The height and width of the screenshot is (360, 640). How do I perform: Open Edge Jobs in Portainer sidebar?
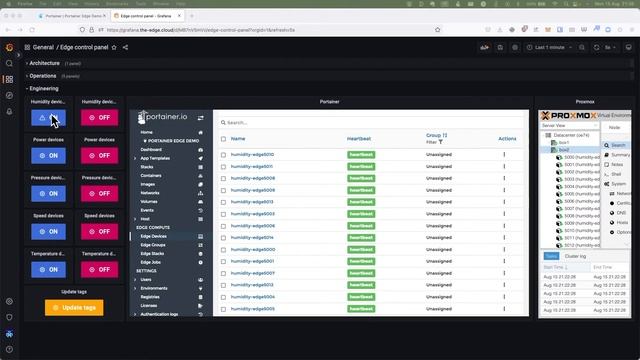click(x=151, y=262)
